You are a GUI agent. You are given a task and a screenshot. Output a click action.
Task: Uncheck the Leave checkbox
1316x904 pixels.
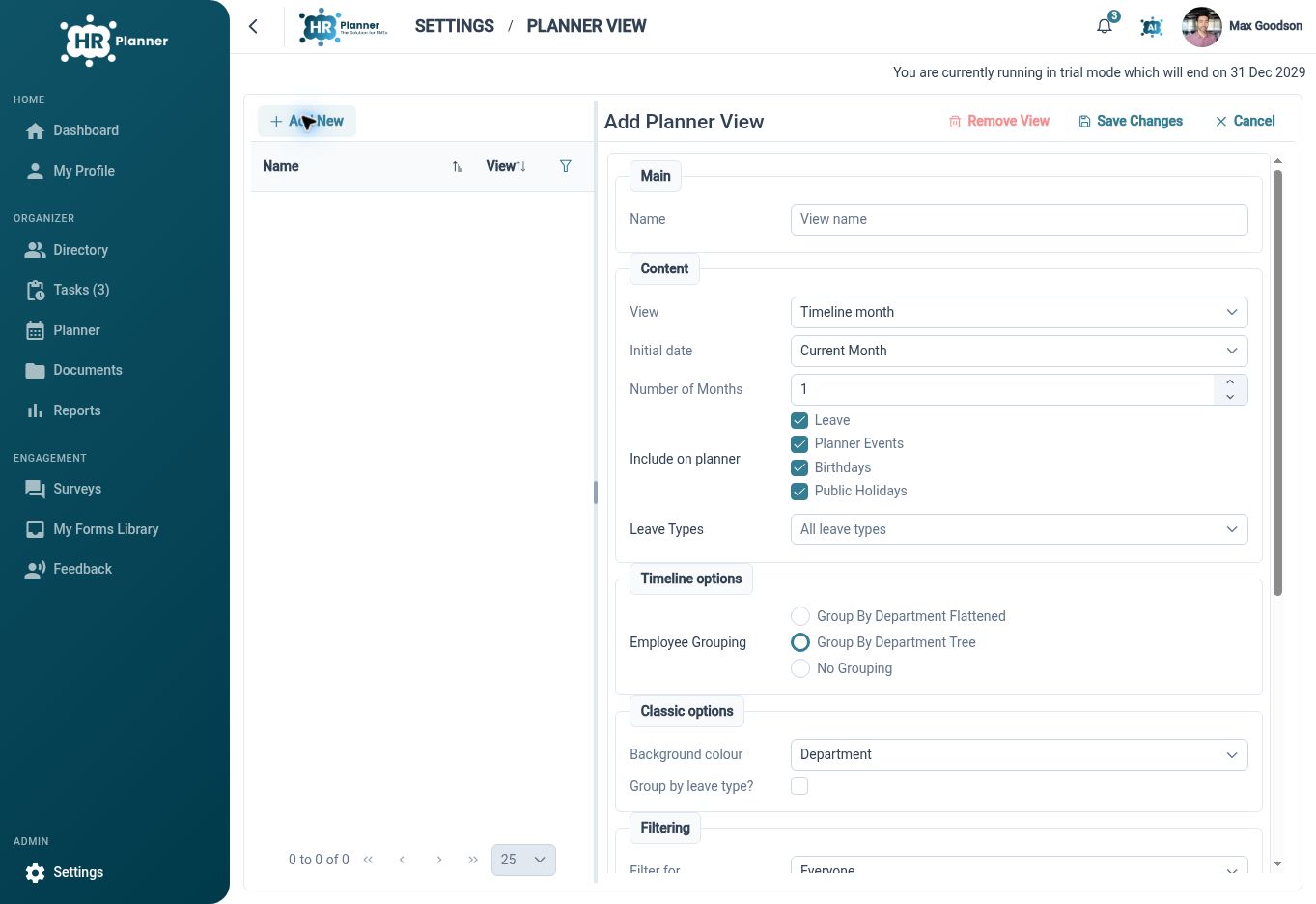(x=799, y=420)
